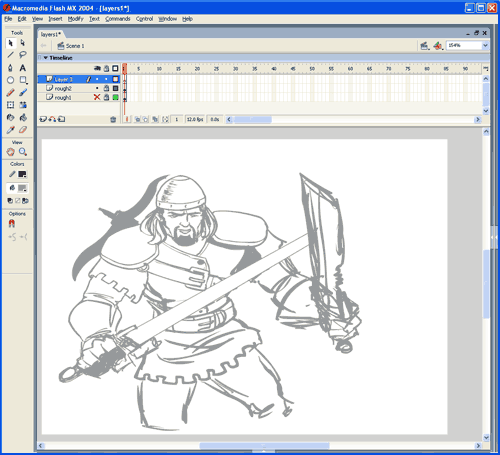Click the Insert Layer icon
Viewport: 500px width, 455px height.
pos(43,119)
